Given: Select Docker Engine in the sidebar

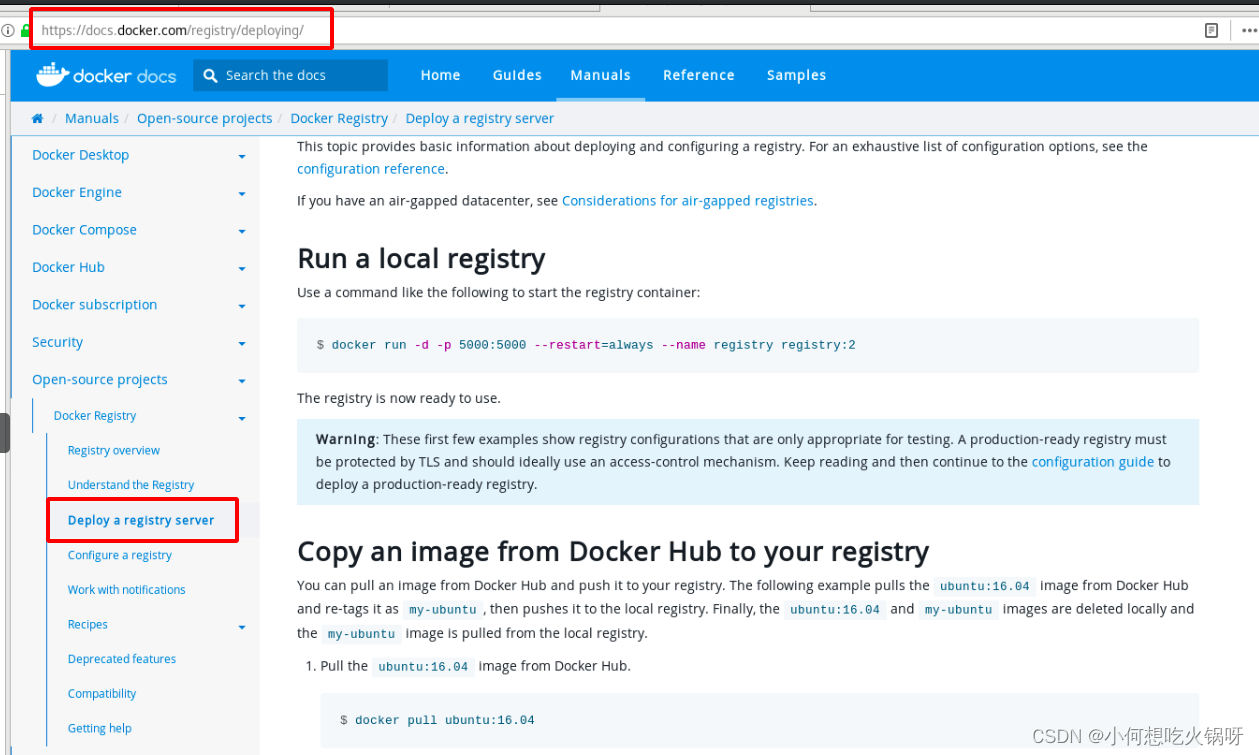Looking at the screenshot, I should click(x=77, y=192).
